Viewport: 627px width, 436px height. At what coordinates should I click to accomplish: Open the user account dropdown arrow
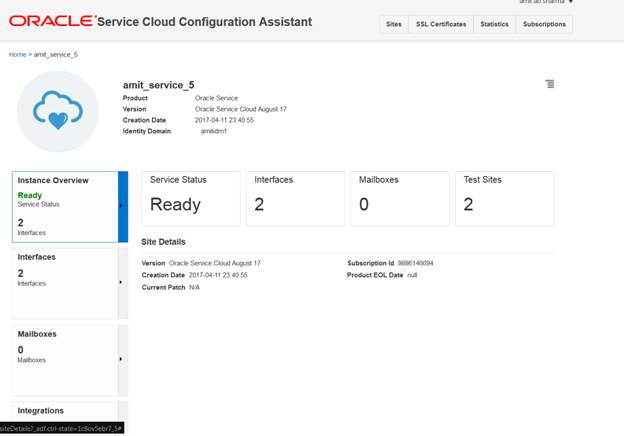pyautogui.click(x=571, y=2)
